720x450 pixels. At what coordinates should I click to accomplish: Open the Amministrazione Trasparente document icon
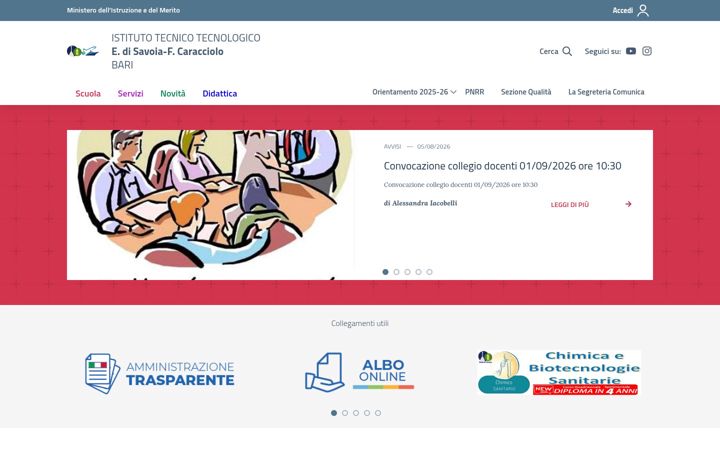coord(102,373)
